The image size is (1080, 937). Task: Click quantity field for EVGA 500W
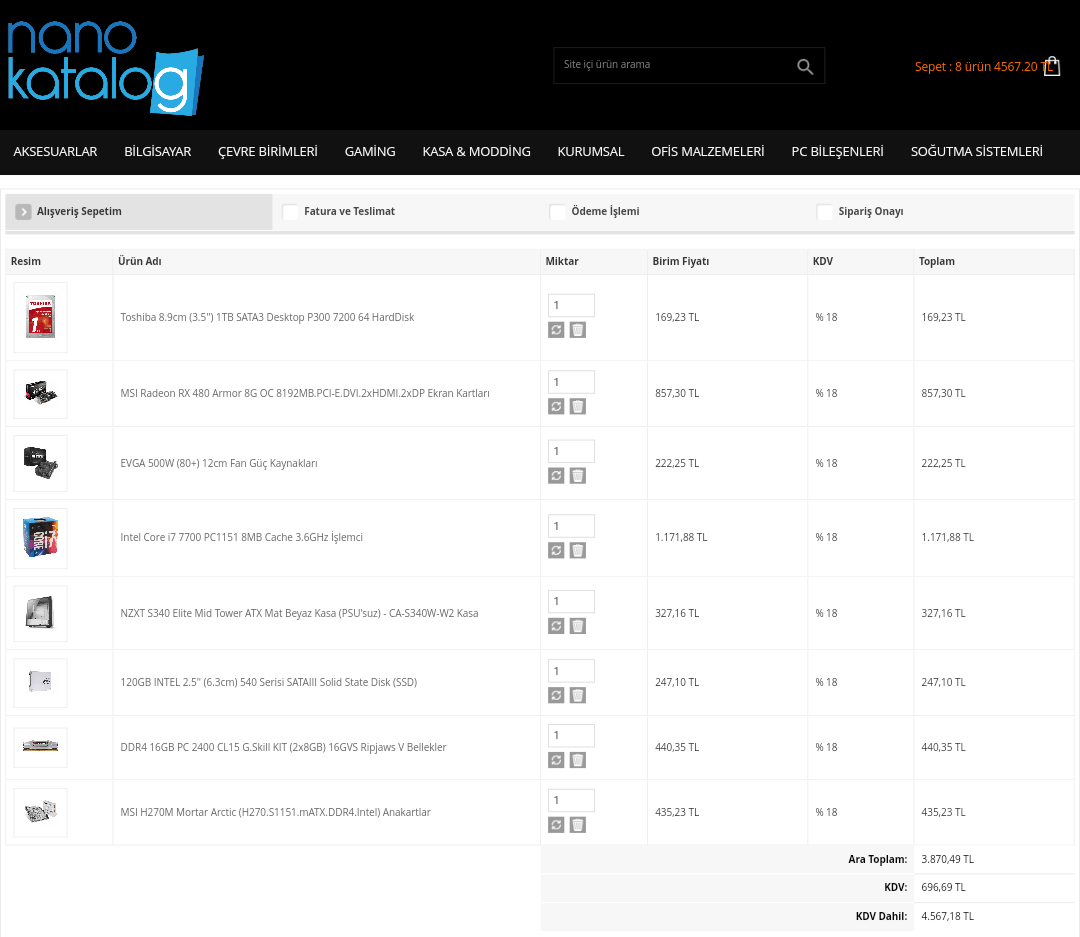pyautogui.click(x=571, y=451)
